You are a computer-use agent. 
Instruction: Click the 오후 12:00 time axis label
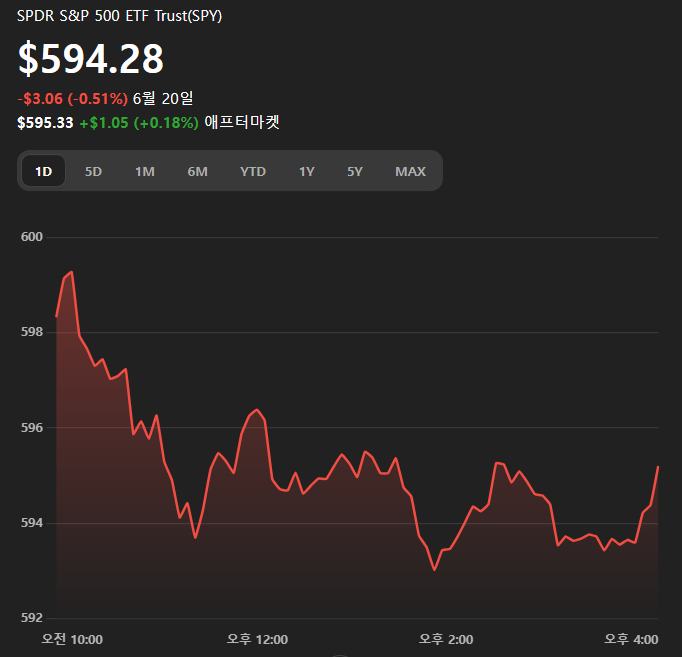(257, 639)
